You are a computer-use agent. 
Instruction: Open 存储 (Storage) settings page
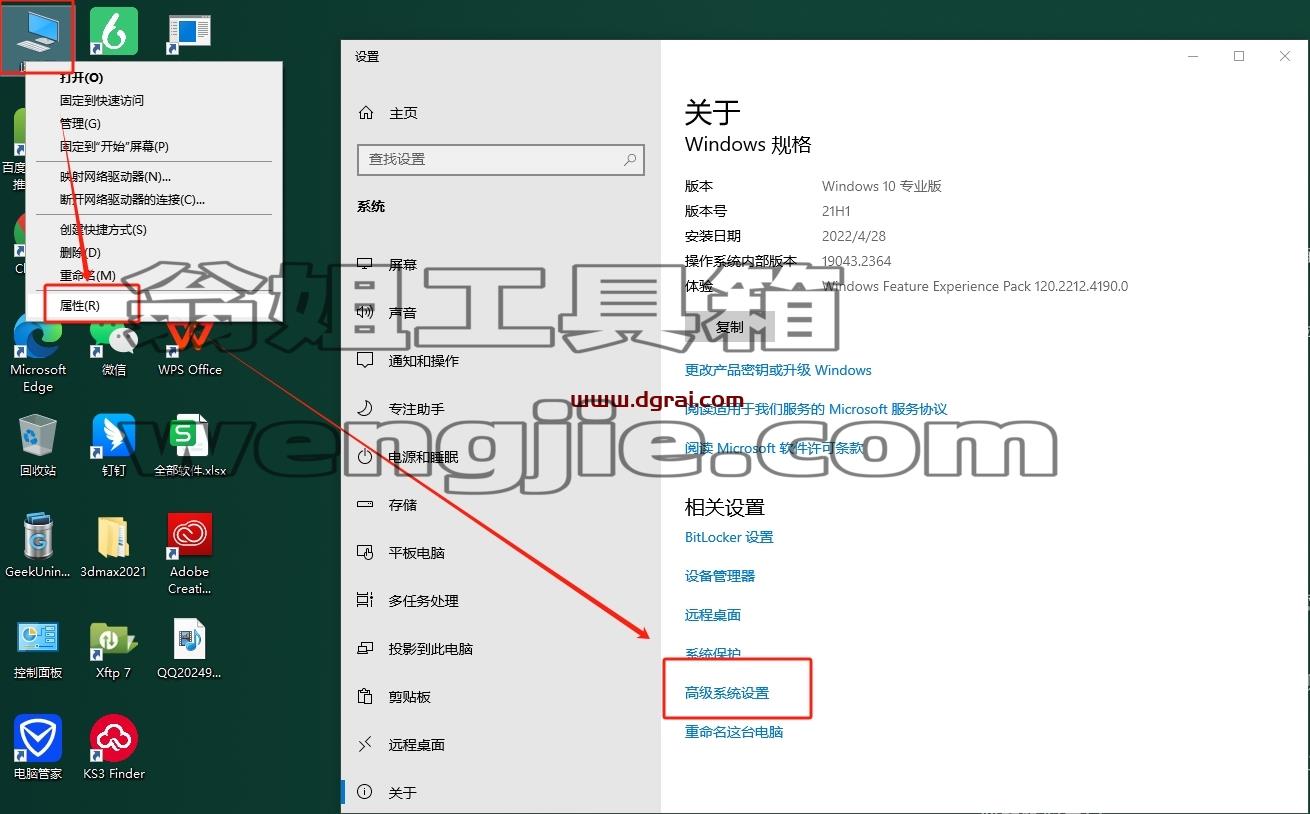501,505
